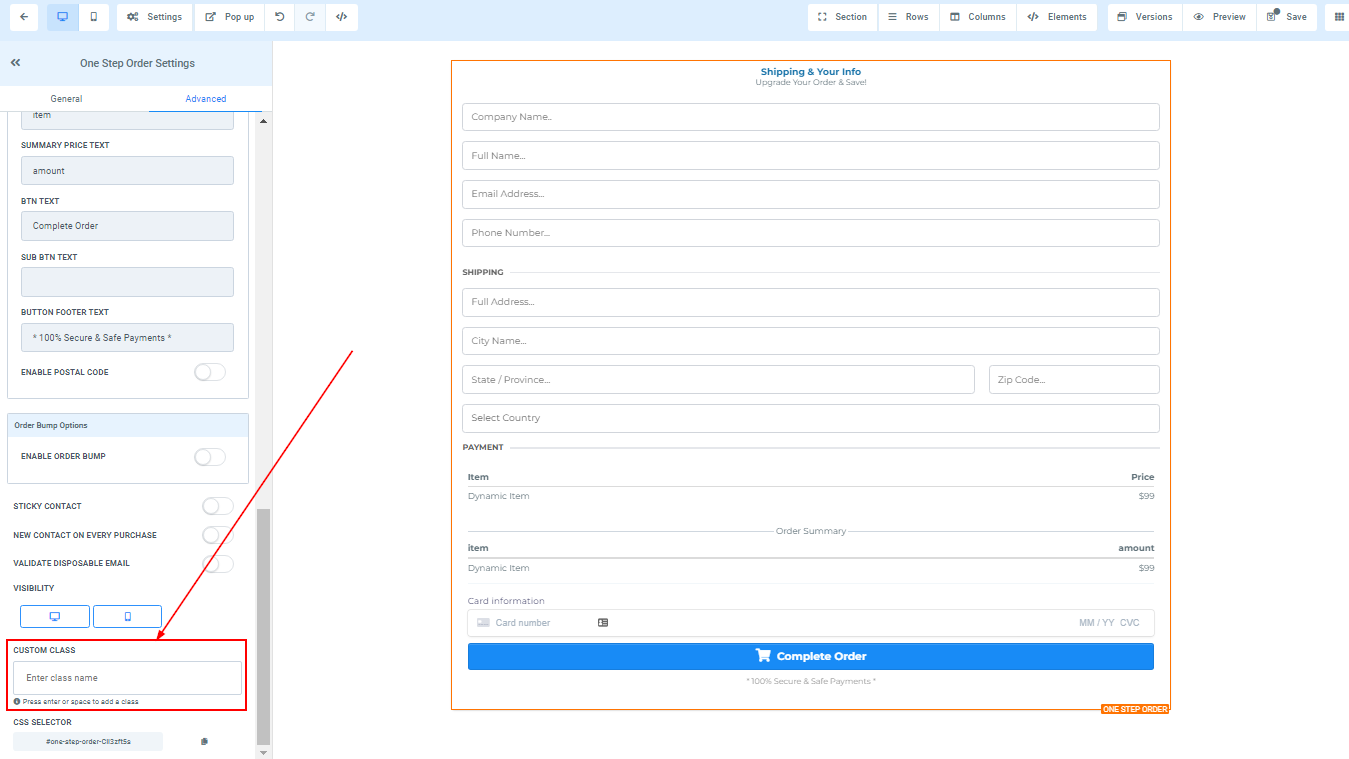Toggle Enable Postal Code switch
Image resolution: width=1349 pixels, height=759 pixels.
210,372
